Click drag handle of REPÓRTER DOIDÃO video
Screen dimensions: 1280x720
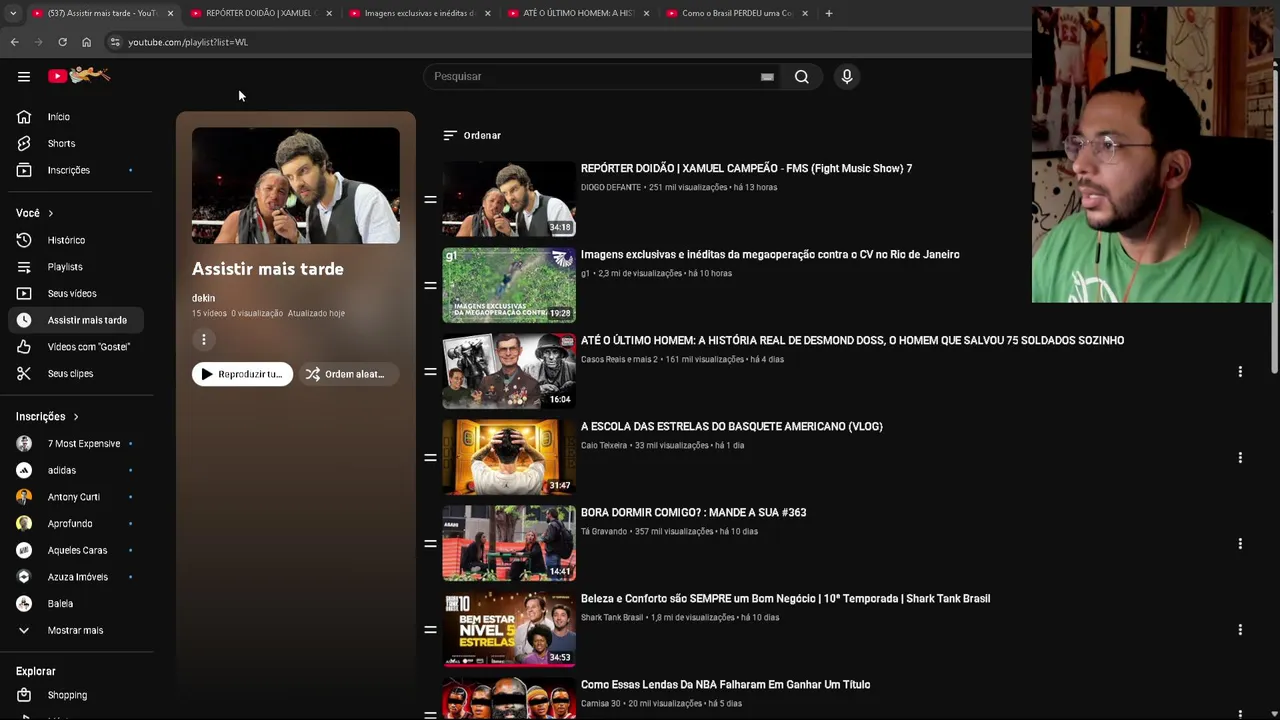430,199
